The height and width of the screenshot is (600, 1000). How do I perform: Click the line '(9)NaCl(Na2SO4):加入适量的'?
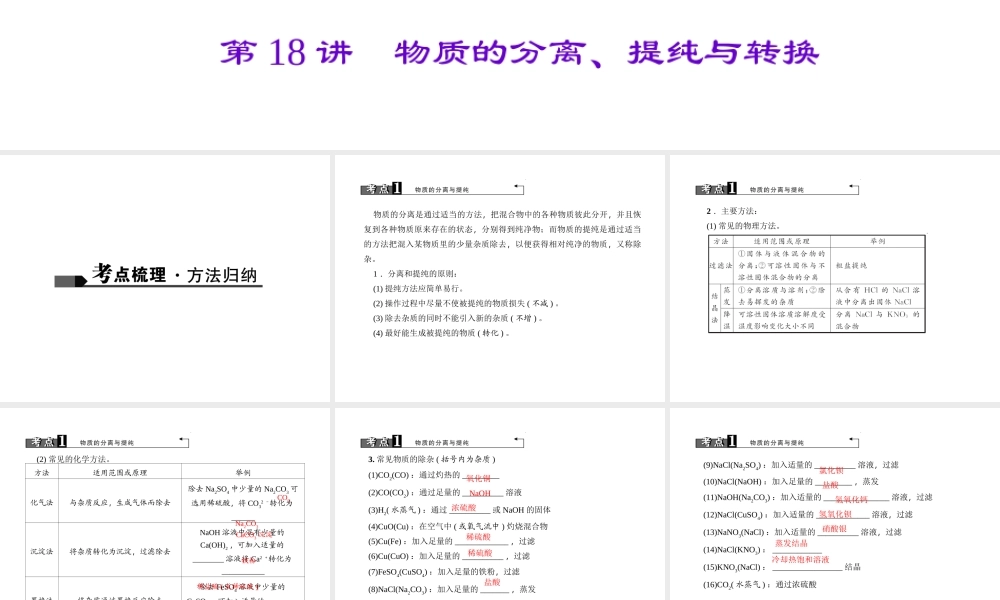tap(801, 465)
